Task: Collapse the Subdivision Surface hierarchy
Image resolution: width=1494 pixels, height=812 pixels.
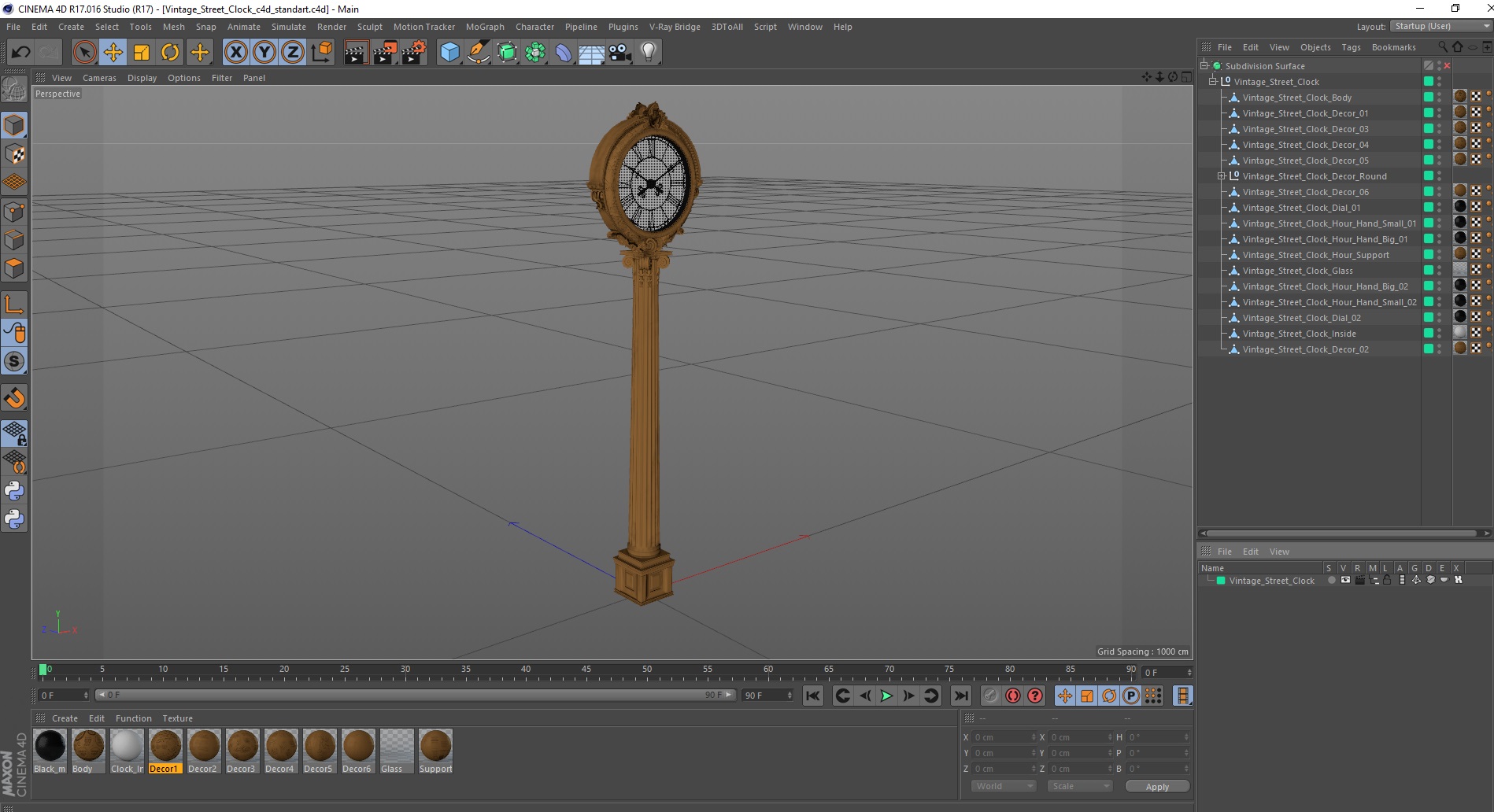Action: (1204, 66)
